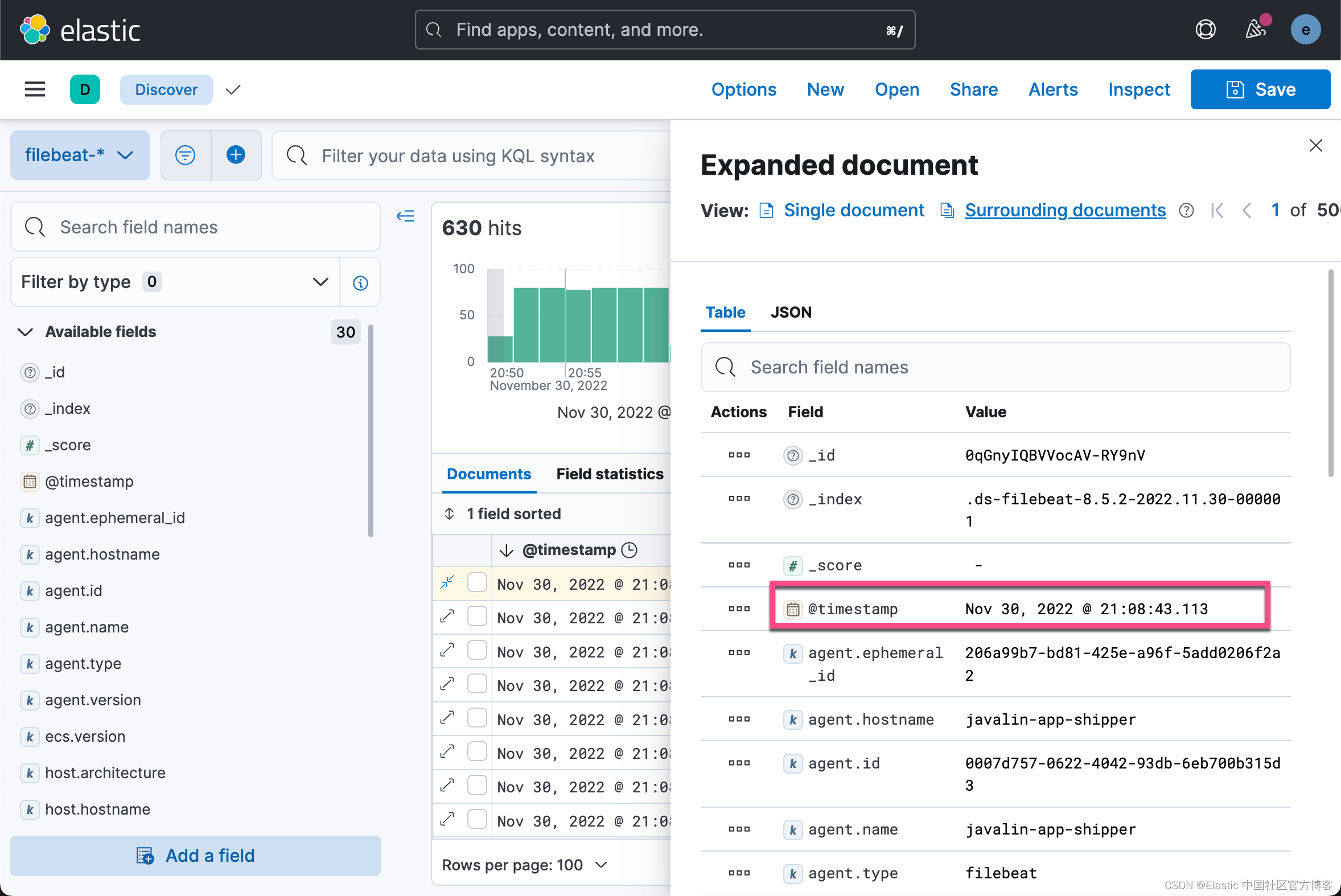This screenshot has width=1341, height=896.
Task: Open the Field statistics tab
Action: click(609, 474)
